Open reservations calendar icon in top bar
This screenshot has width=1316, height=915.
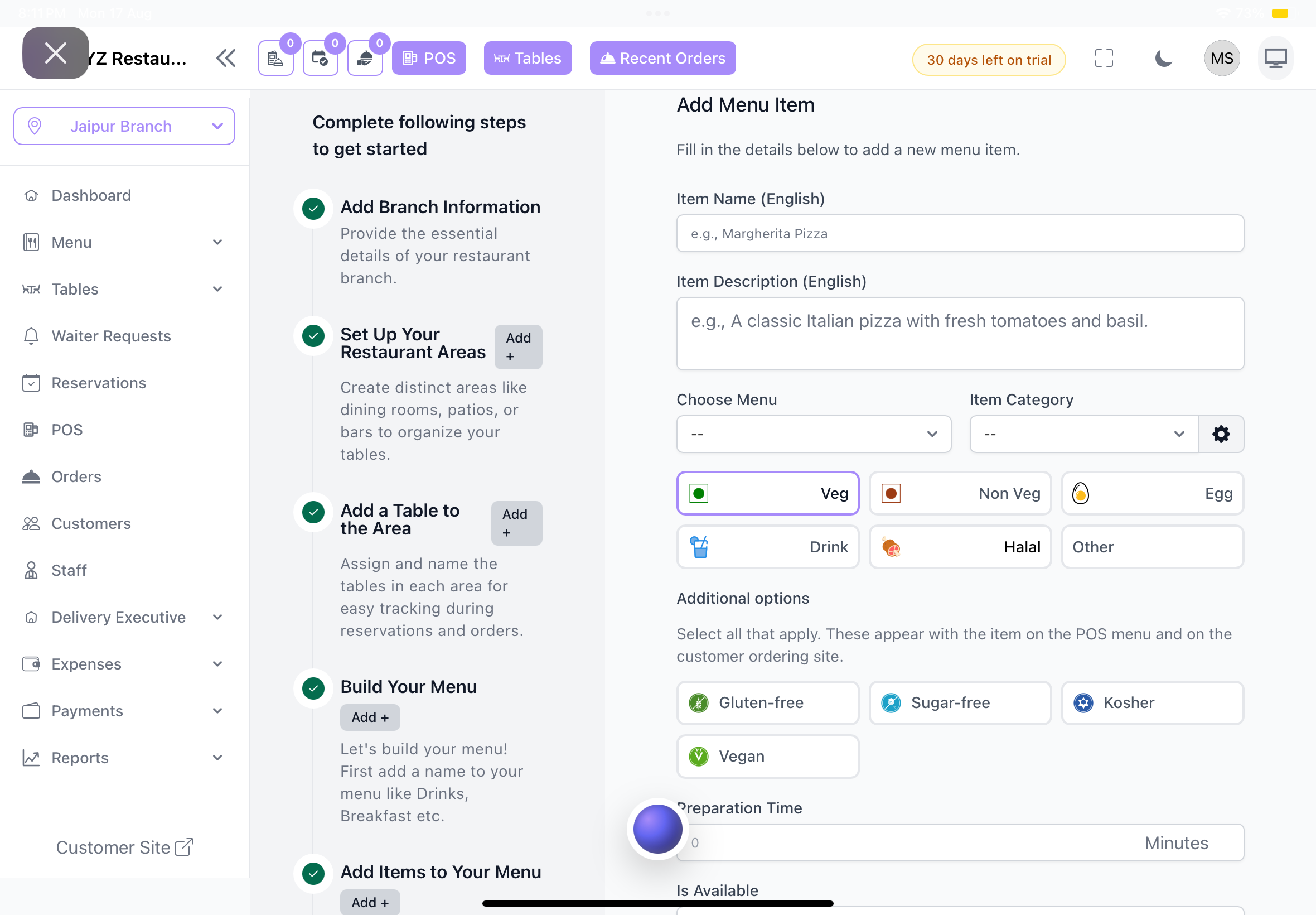320,58
